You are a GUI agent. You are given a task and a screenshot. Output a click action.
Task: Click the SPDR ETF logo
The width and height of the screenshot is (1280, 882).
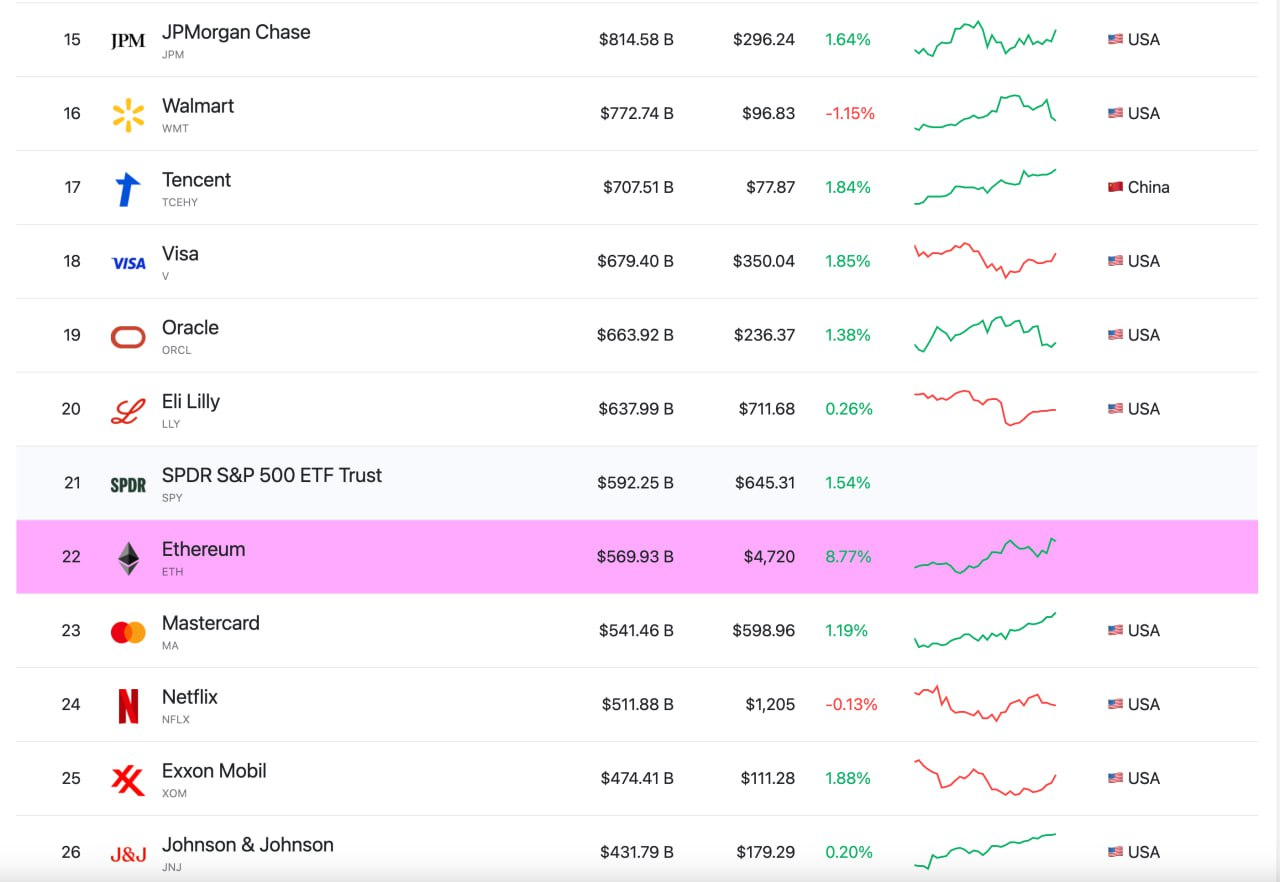pos(128,485)
